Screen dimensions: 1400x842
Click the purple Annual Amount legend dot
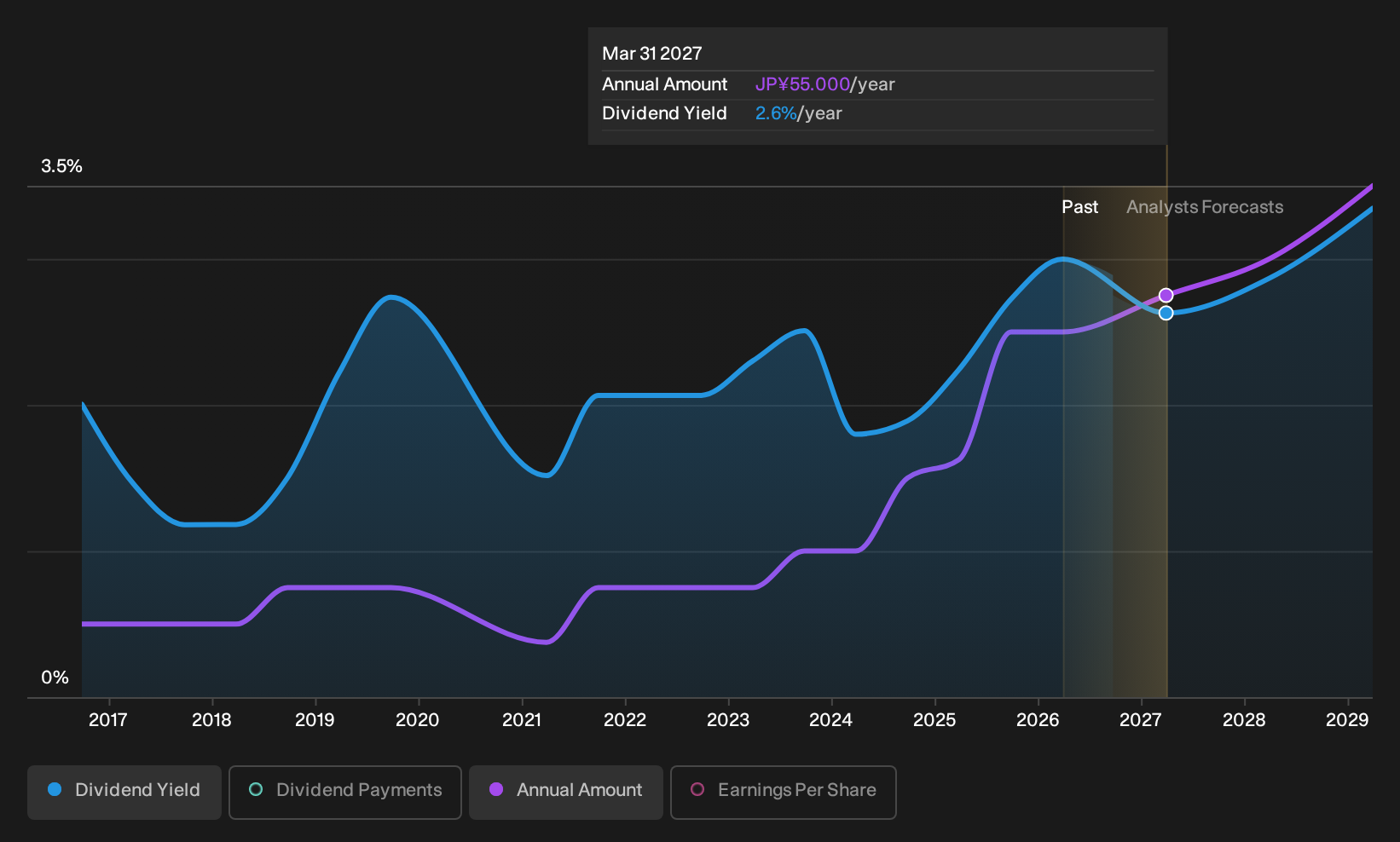tap(496, 789)
